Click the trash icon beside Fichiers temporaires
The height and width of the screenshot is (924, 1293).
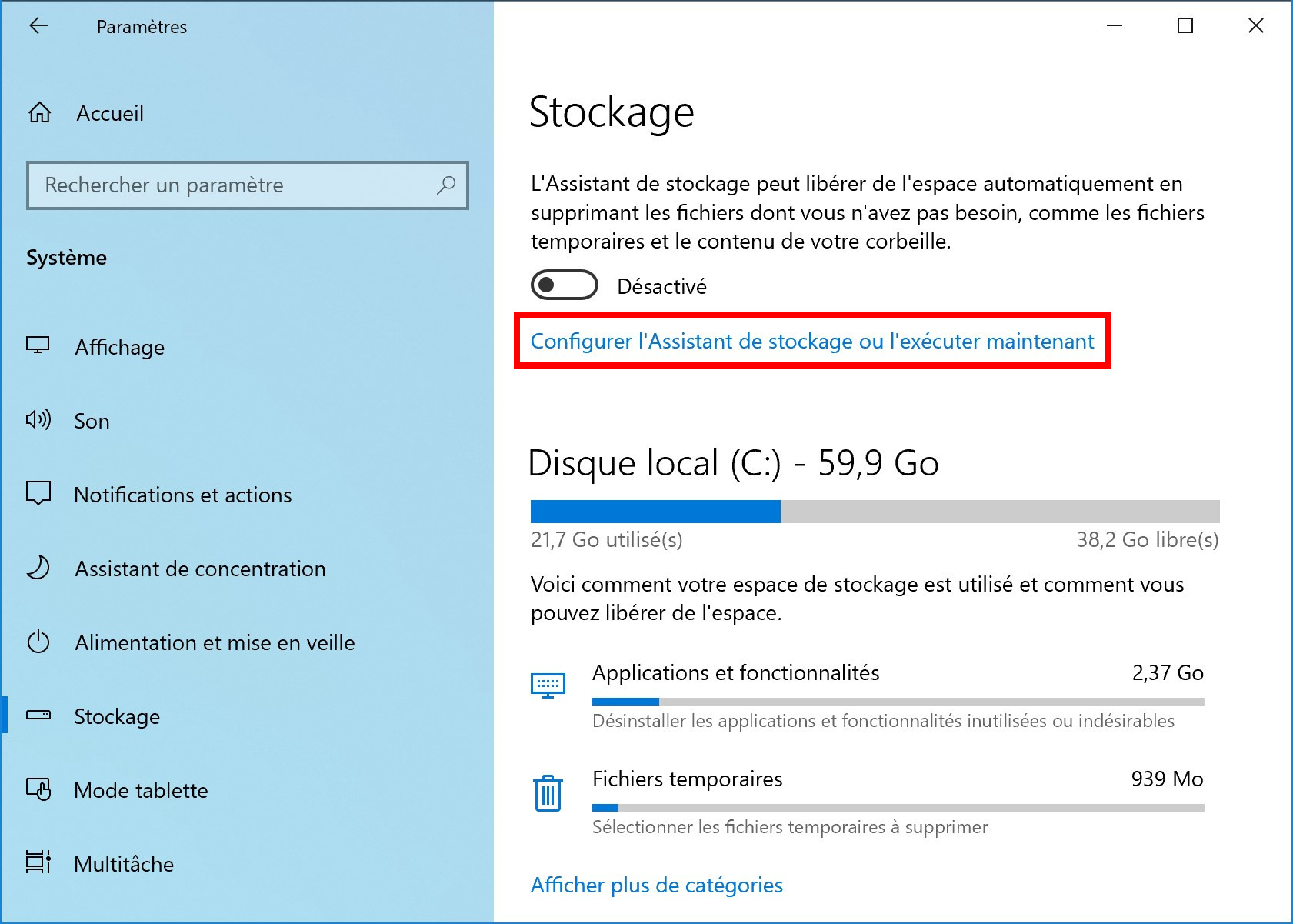(x=548, y=793)
